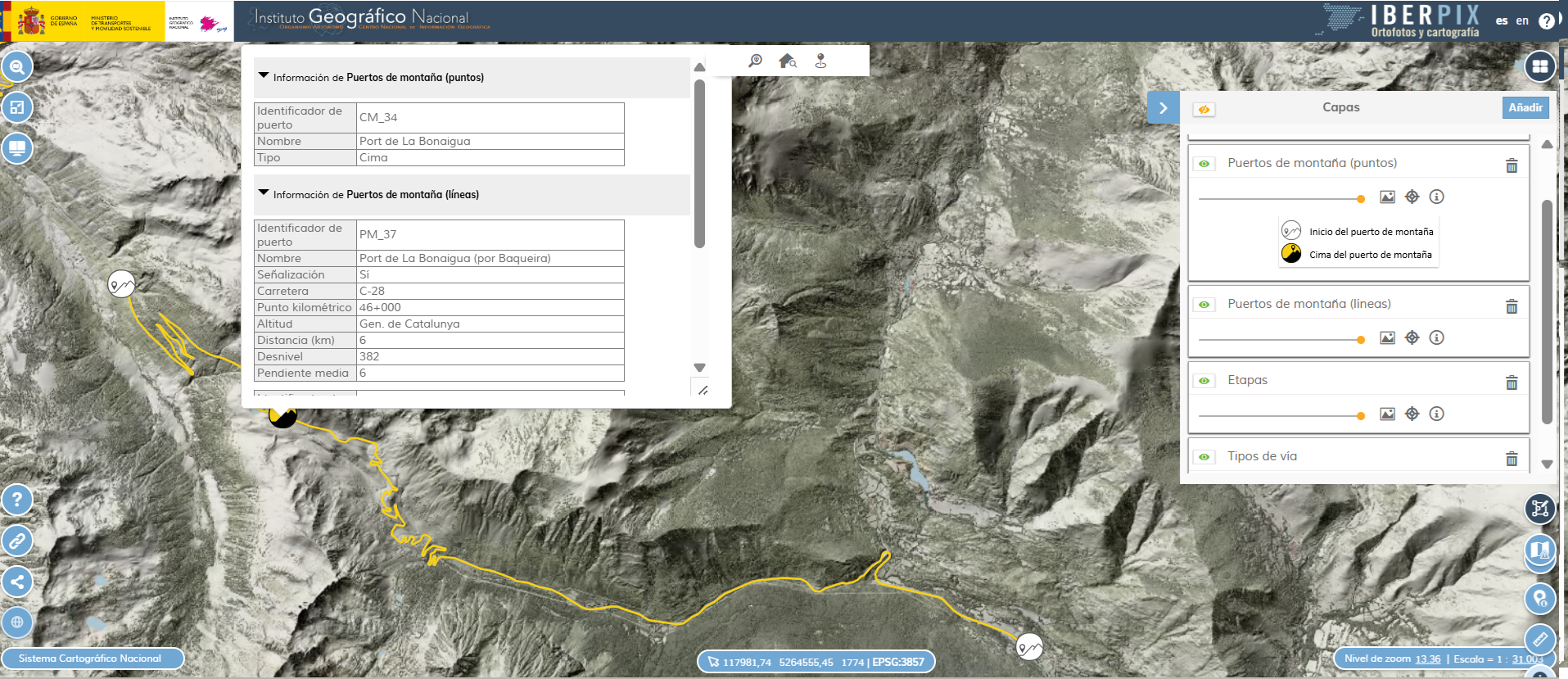
Task: Show info for the Etapas layer
Action: [1436, 414]
